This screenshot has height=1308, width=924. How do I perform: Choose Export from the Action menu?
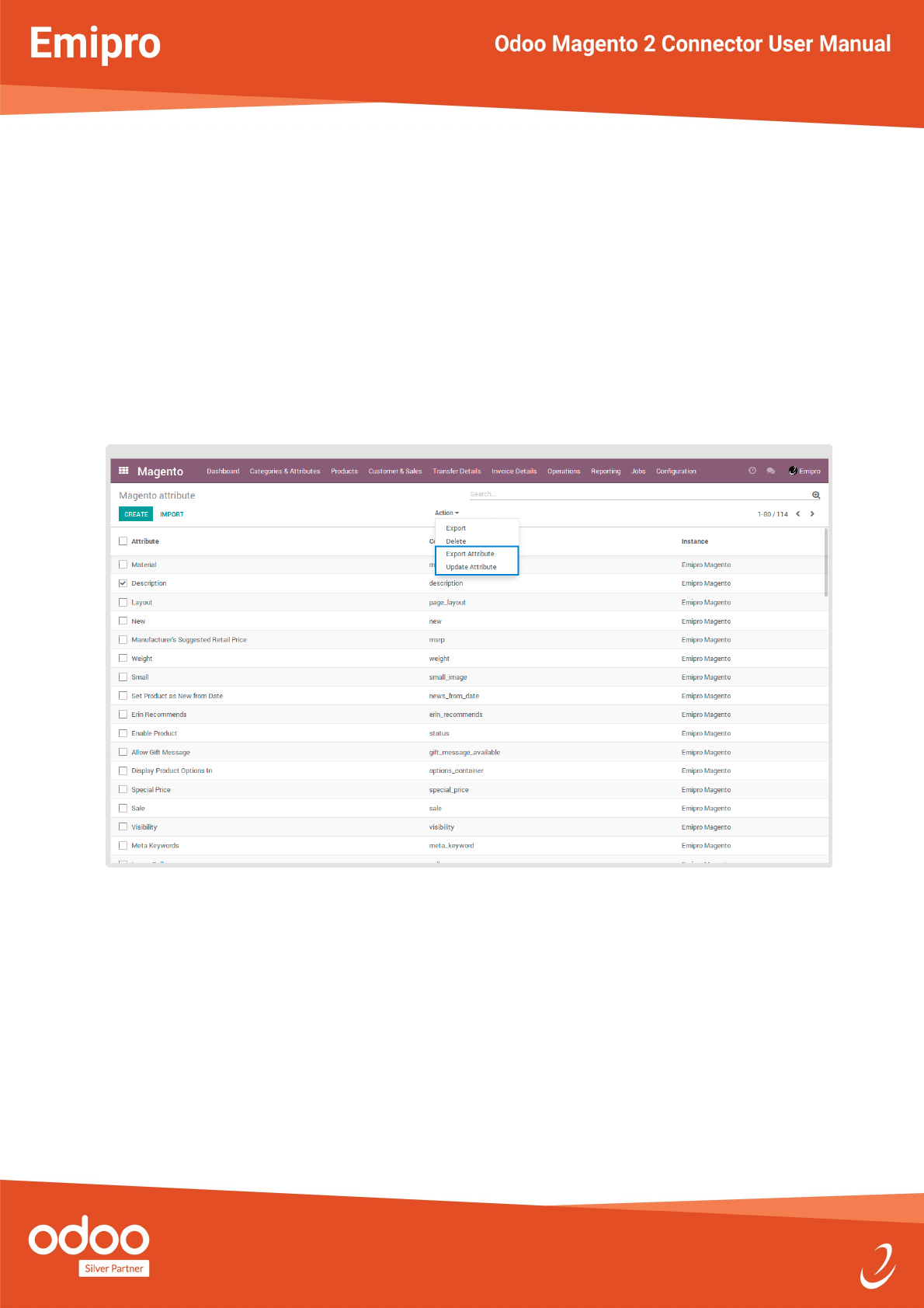click(x=456, y=528)
